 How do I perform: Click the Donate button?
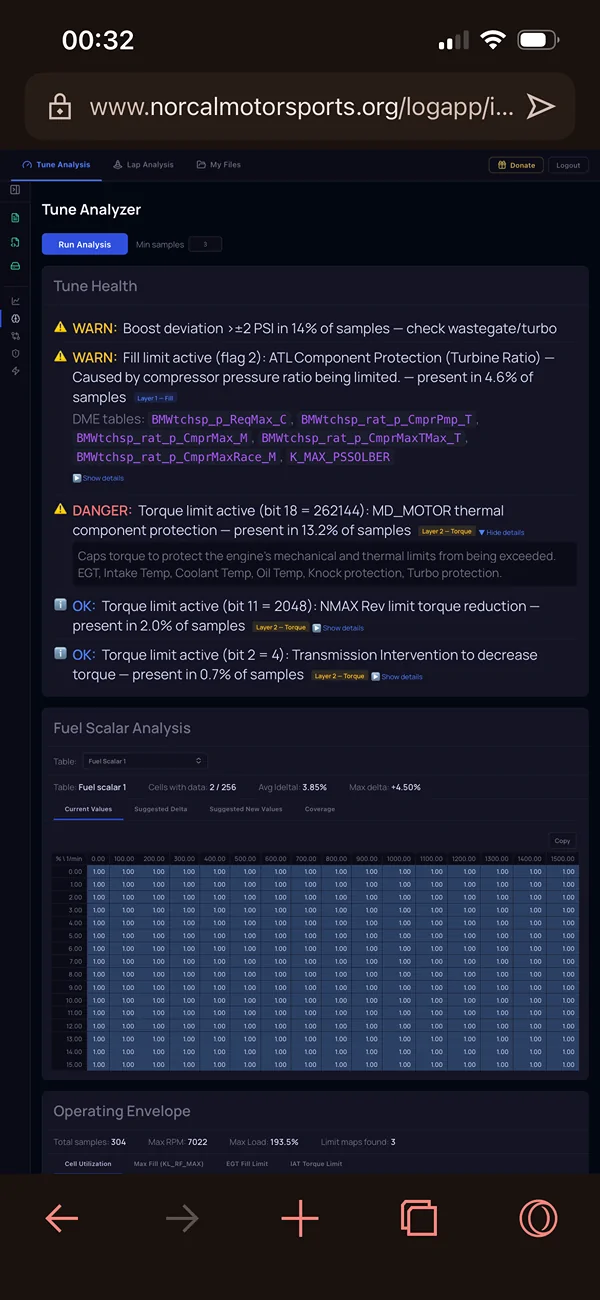517,165
